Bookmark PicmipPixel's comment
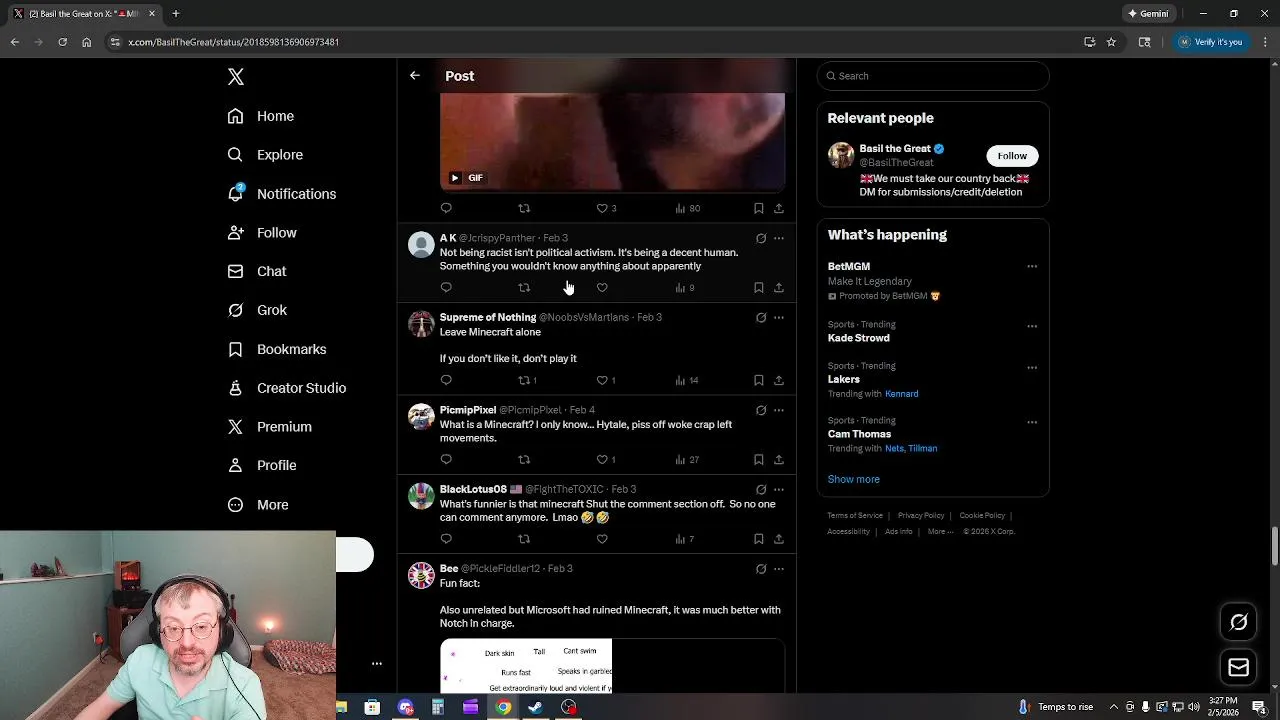Screen dimensions: 1280x720 point(759,460)
